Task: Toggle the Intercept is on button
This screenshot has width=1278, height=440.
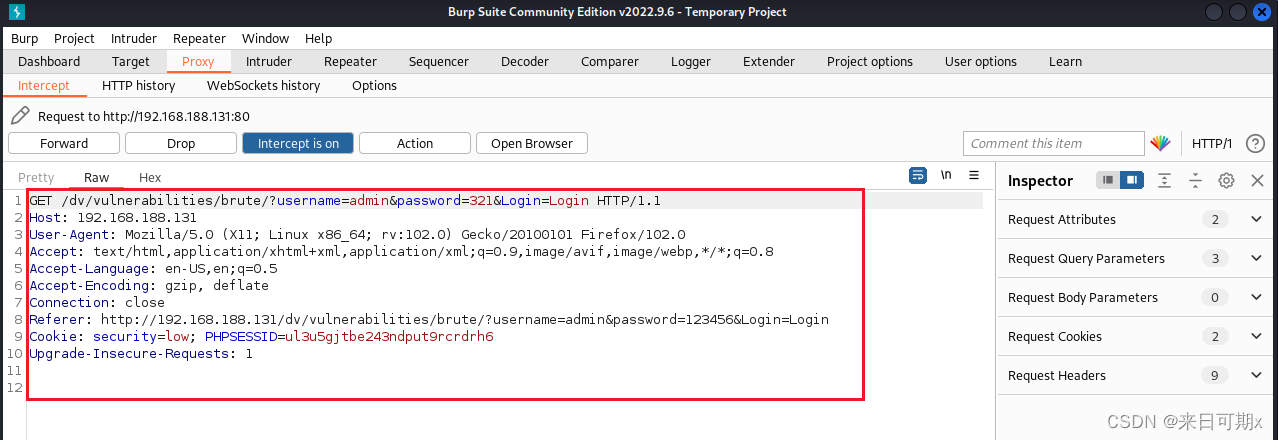Action: pos(298,143)
